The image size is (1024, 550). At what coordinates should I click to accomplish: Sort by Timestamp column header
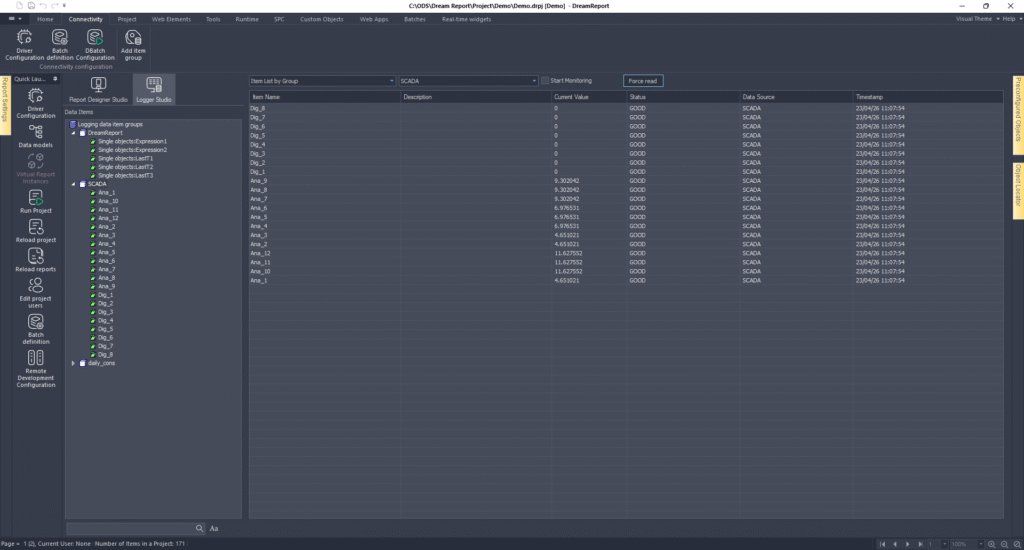click(927, 97)
